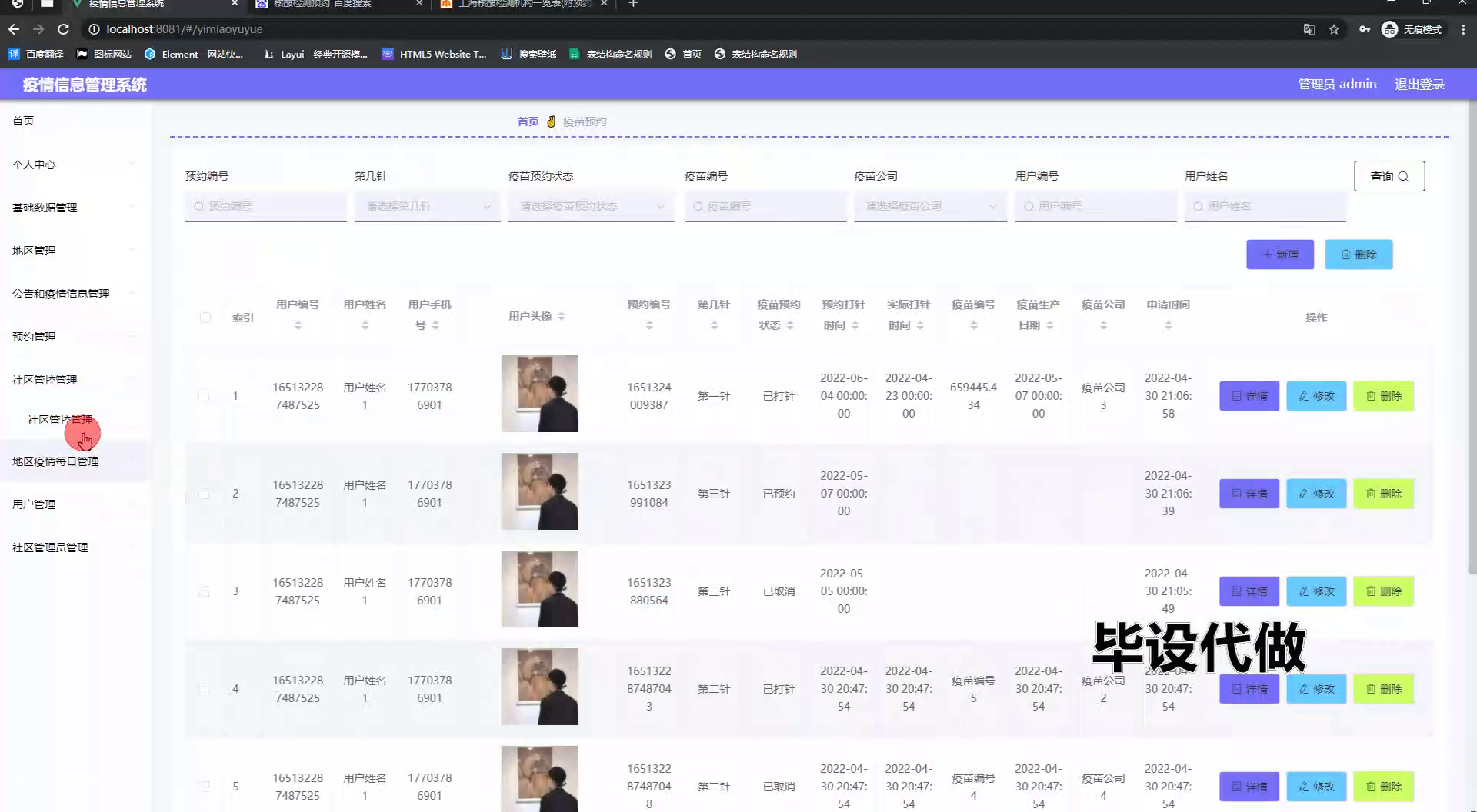1477x812 pixels.
Task: Click the password key icon
Action: [1364, 29]
